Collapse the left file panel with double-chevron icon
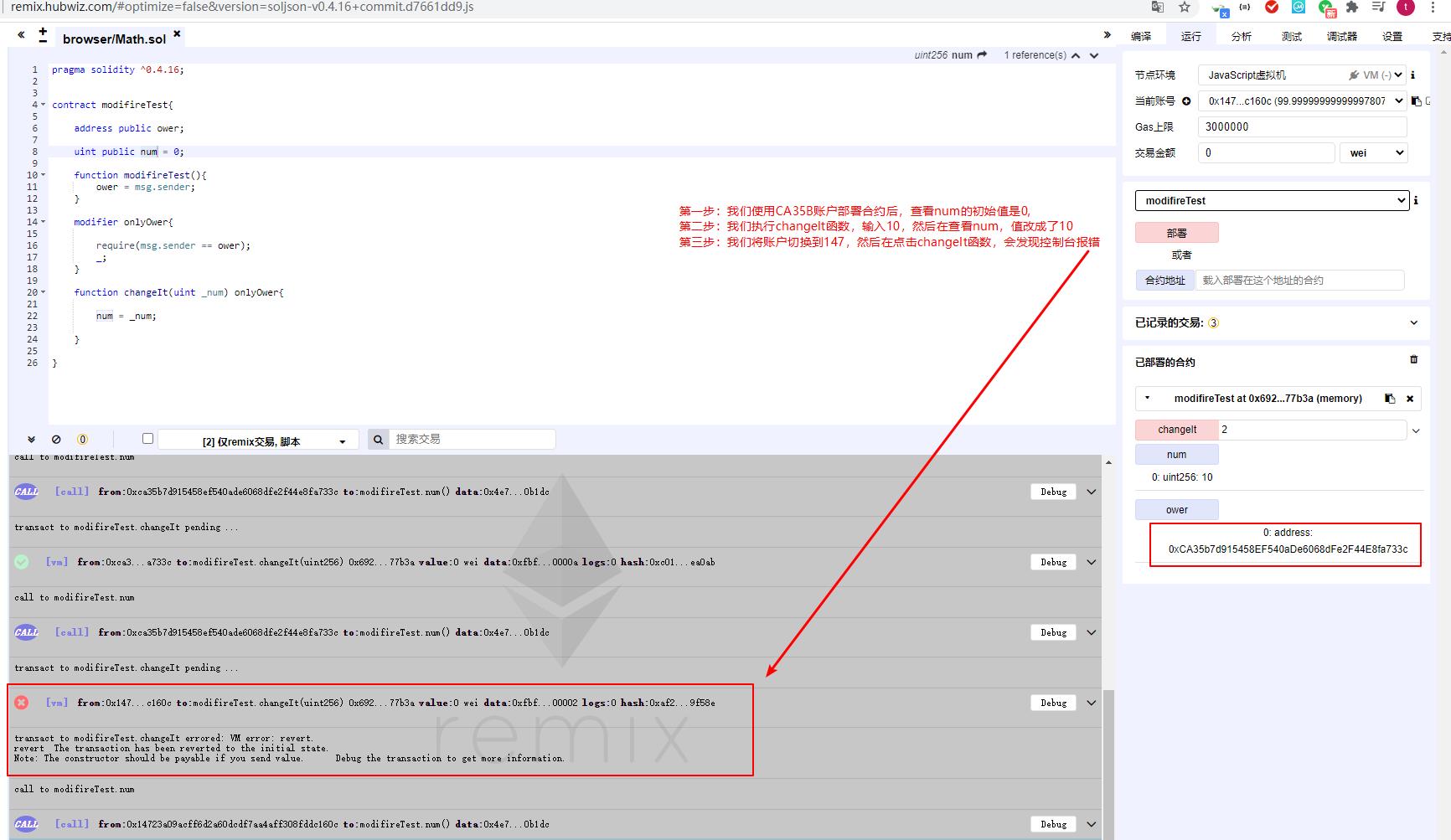 (x=21, y=35)
